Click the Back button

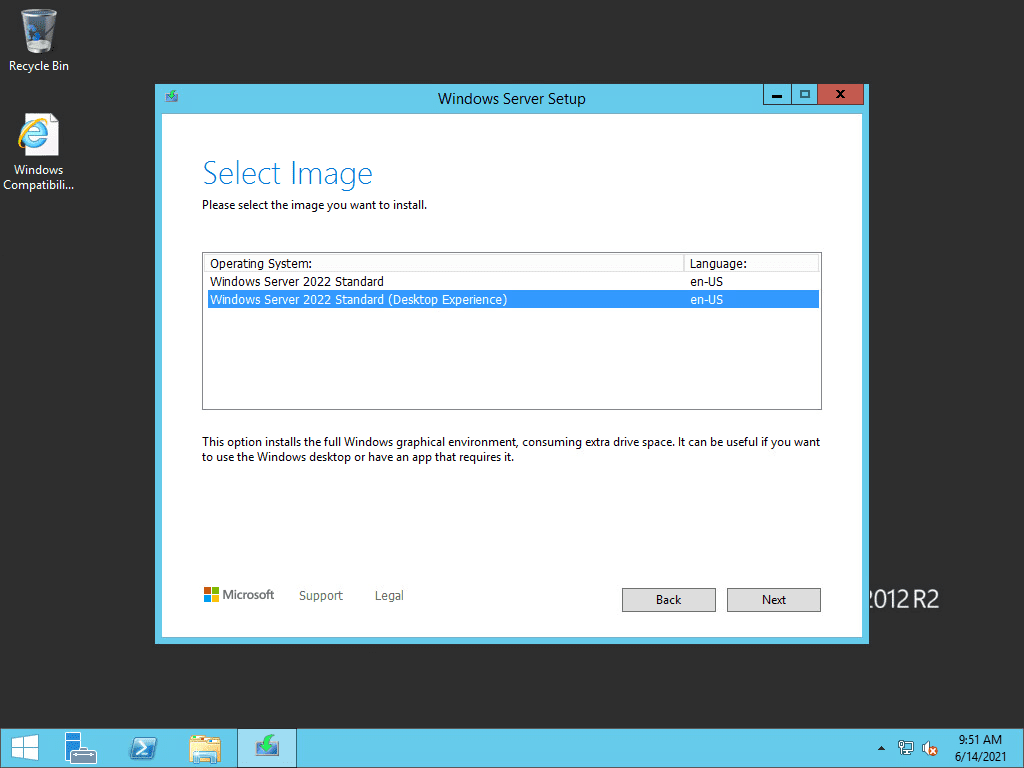[668, 599]
